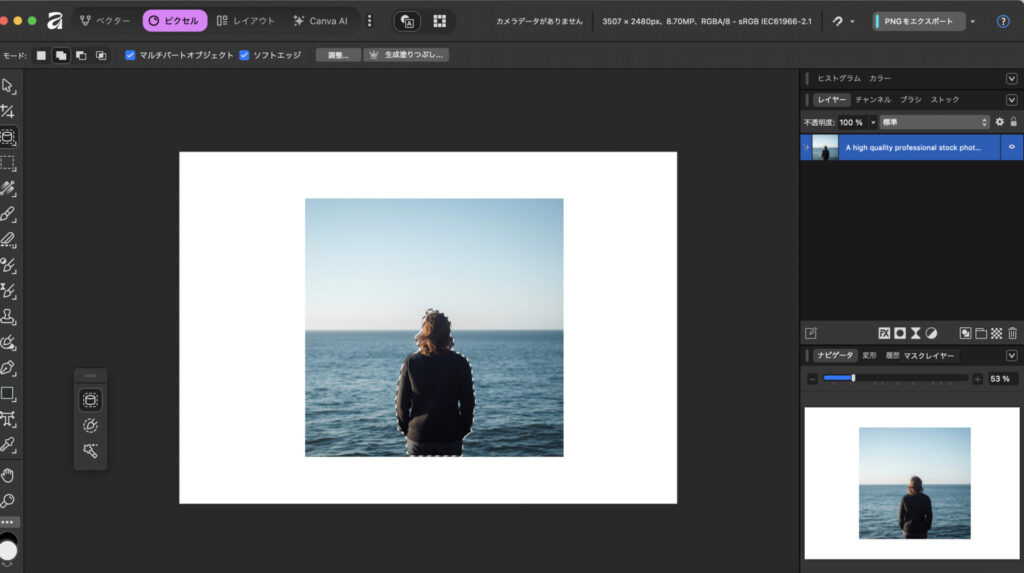Click the 調整... button
1024x573 pixels.
pos(338,55)
